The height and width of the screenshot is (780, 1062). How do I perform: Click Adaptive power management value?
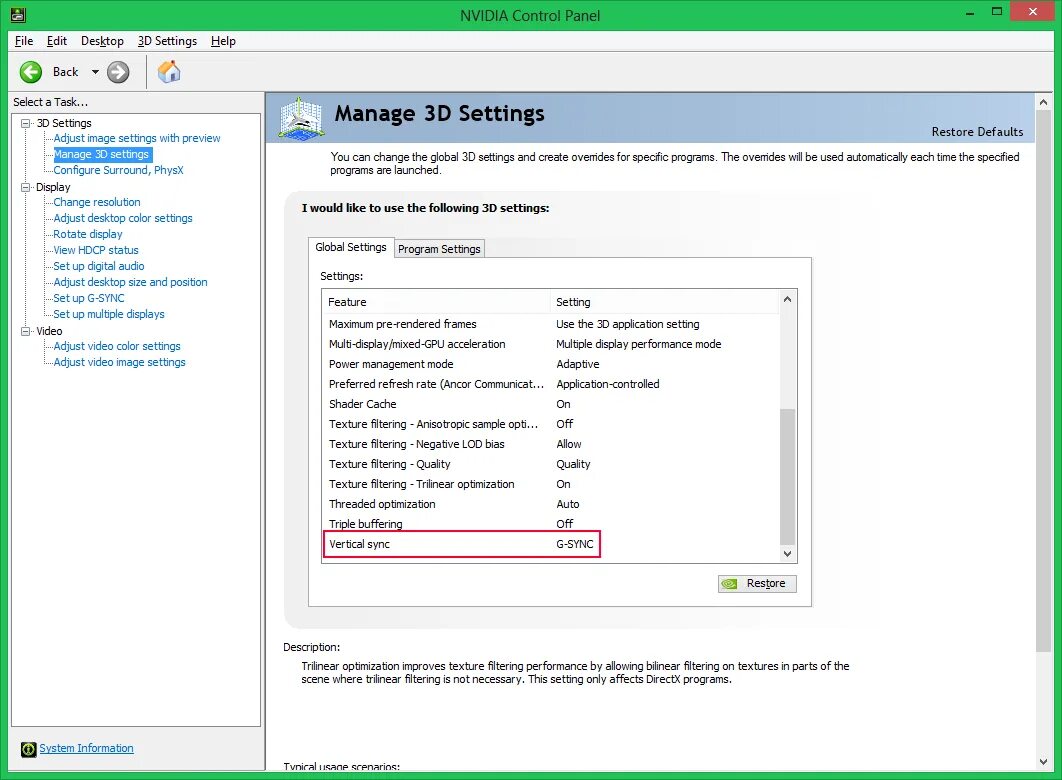click(578, 364)
